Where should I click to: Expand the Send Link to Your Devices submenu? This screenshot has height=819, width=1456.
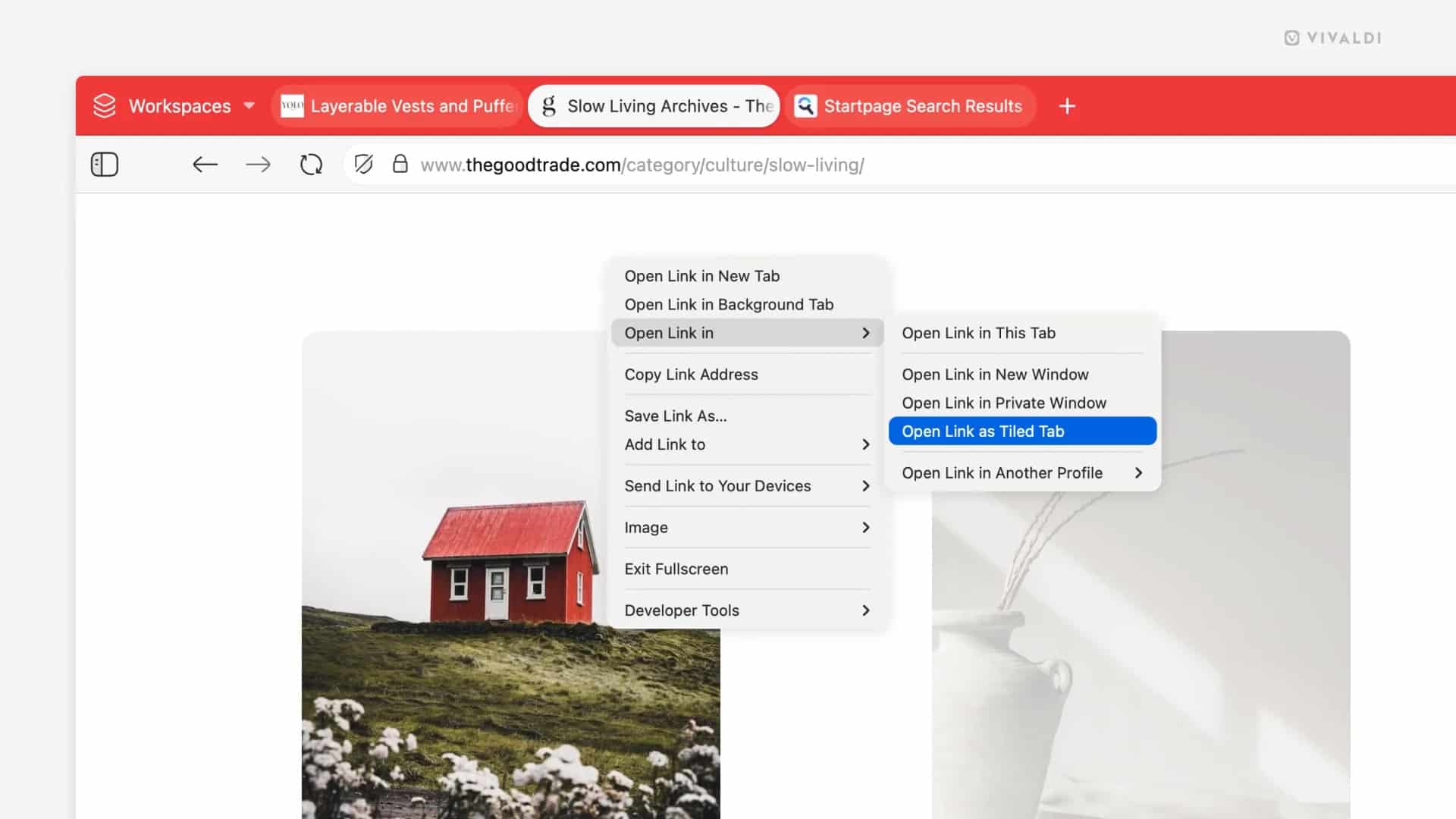(x=717, y=486)
